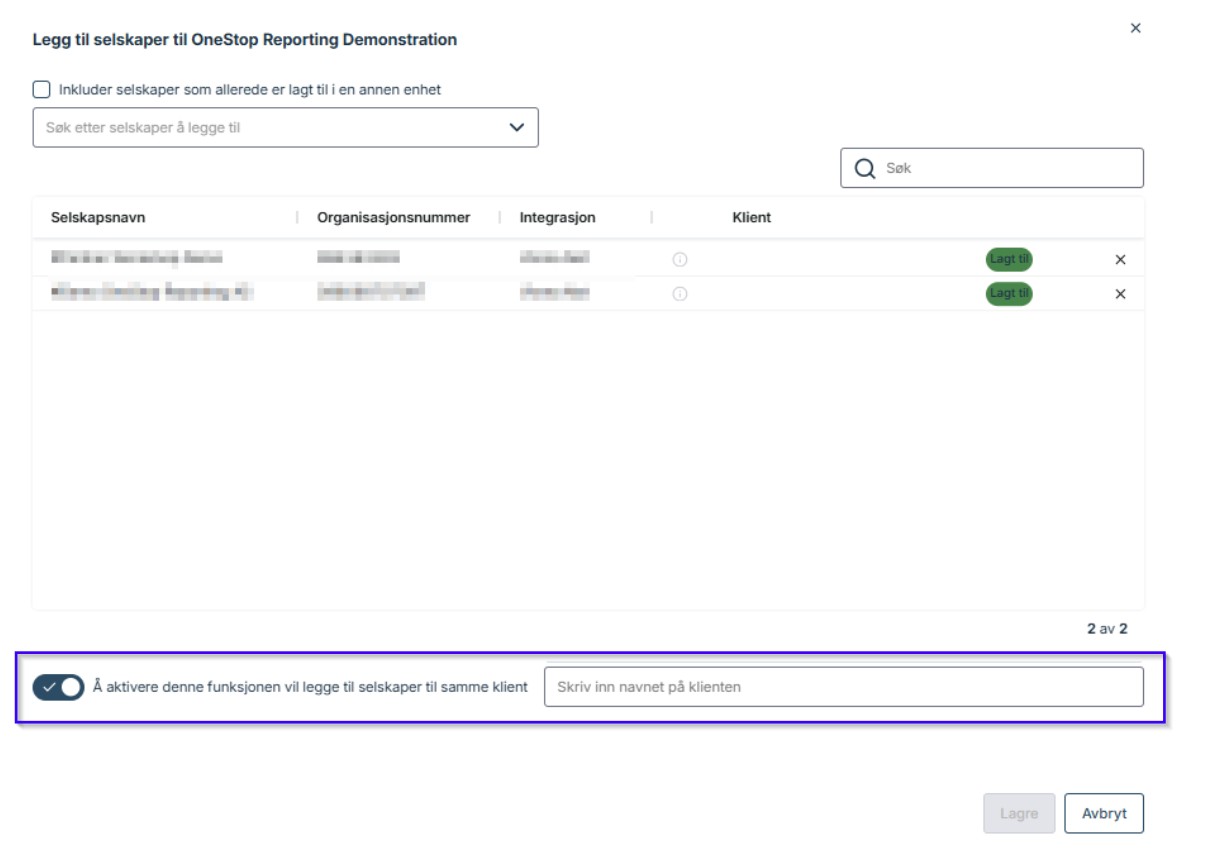Click info icon in first company row
Screen dimensions: 1208x868
pos(680,259)
